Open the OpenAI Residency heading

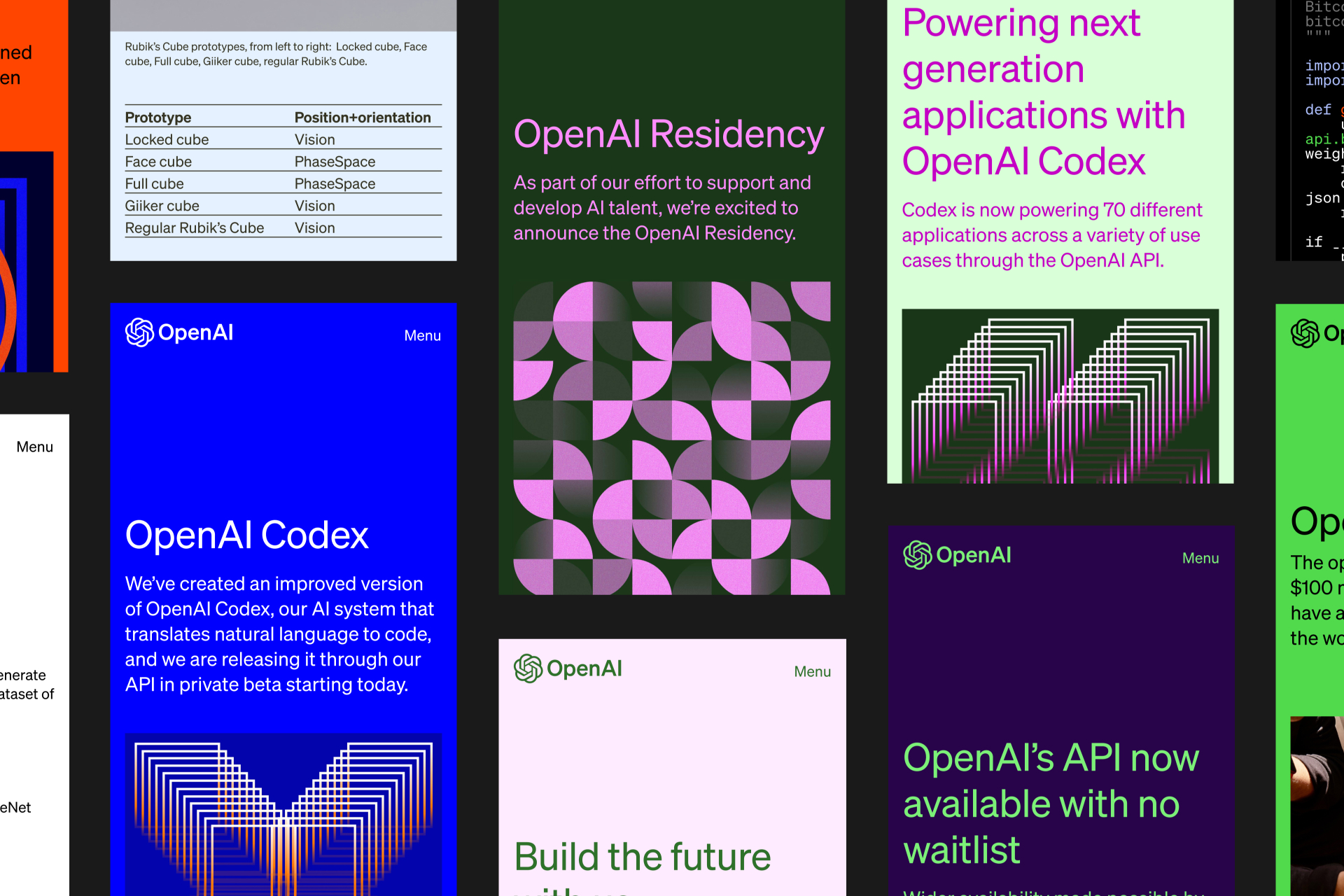668,134
